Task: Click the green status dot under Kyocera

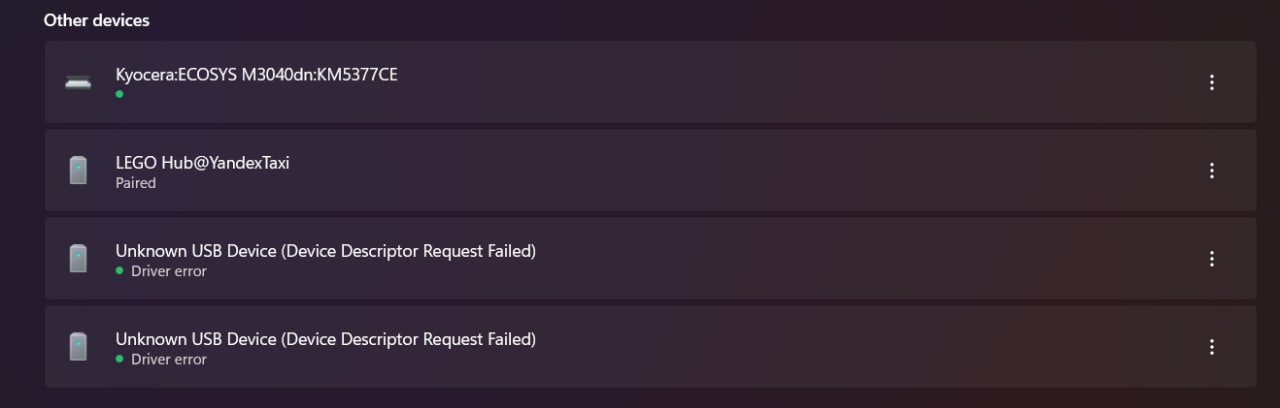Action: pos(120,94)
